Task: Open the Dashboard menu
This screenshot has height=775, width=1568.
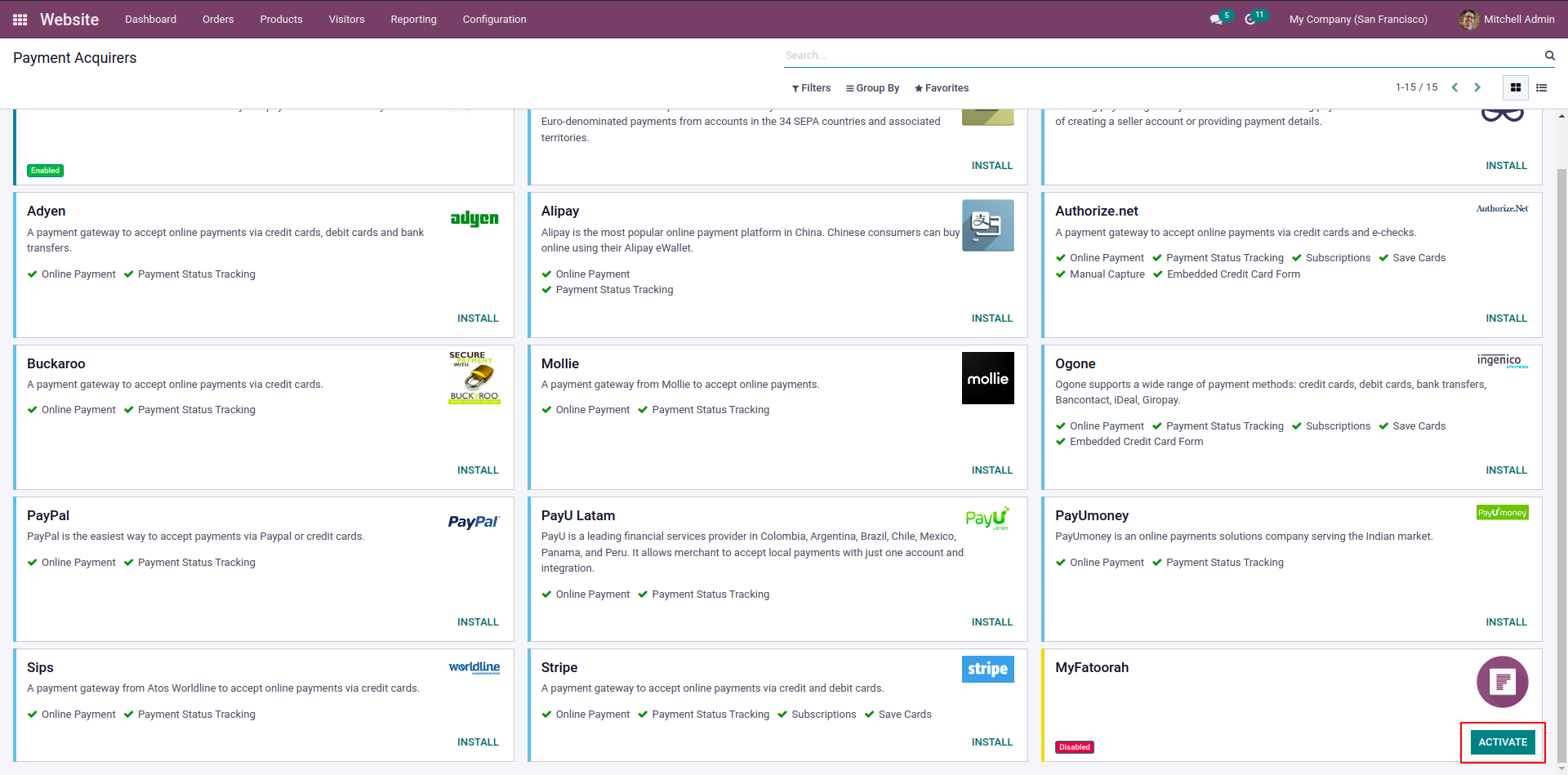Action: click(150, 20)
